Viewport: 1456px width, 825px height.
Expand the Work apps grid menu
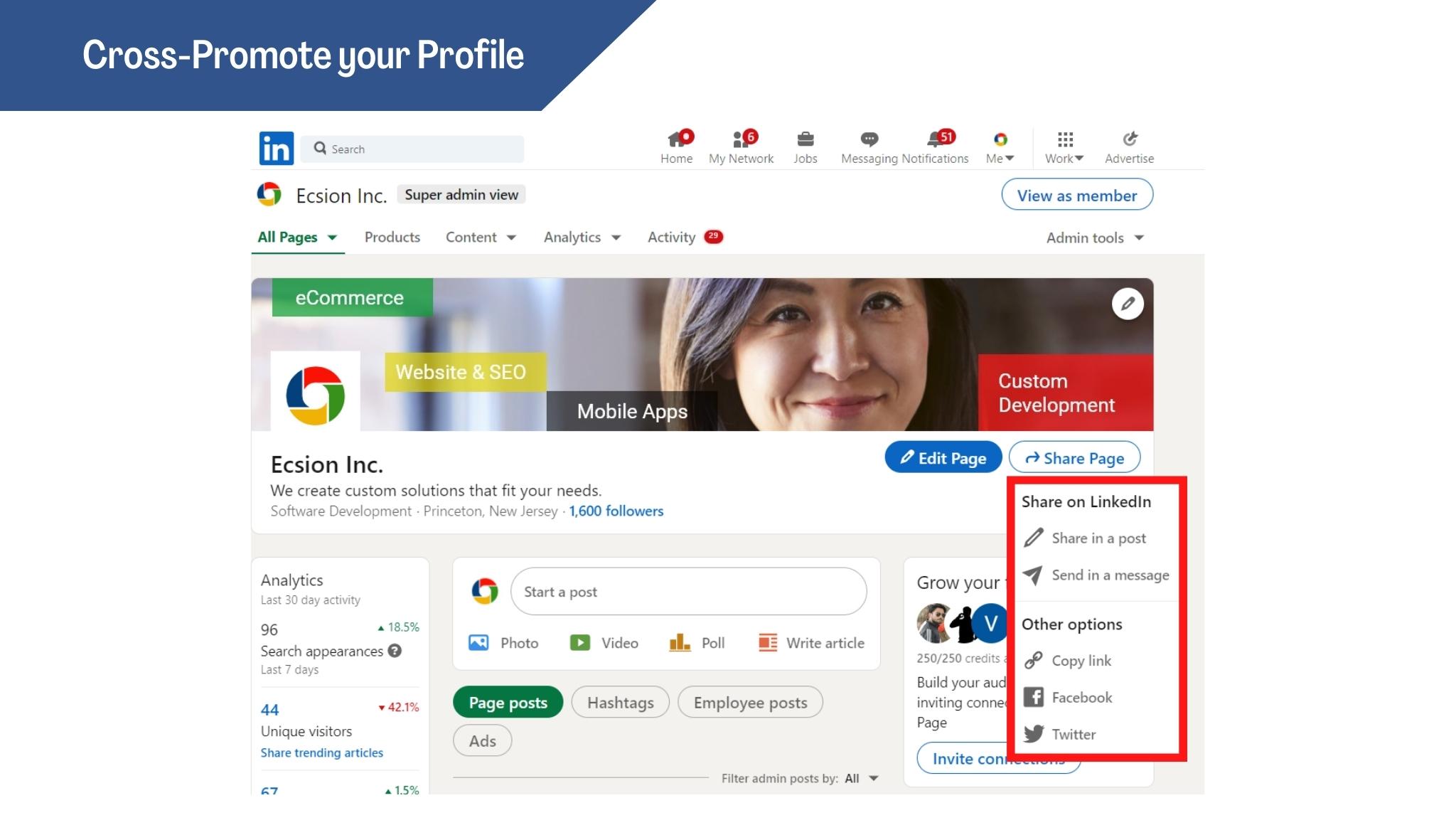point(1064,147)
